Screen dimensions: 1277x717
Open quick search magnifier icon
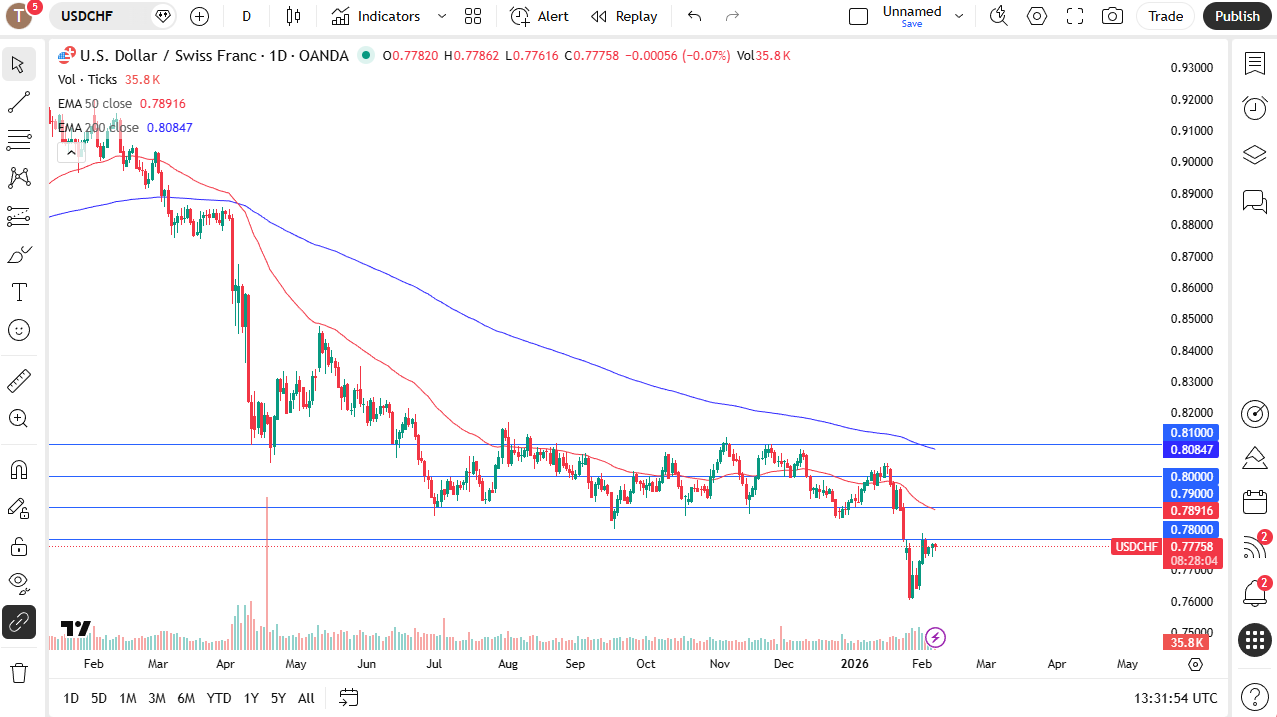tap(998, 16)
